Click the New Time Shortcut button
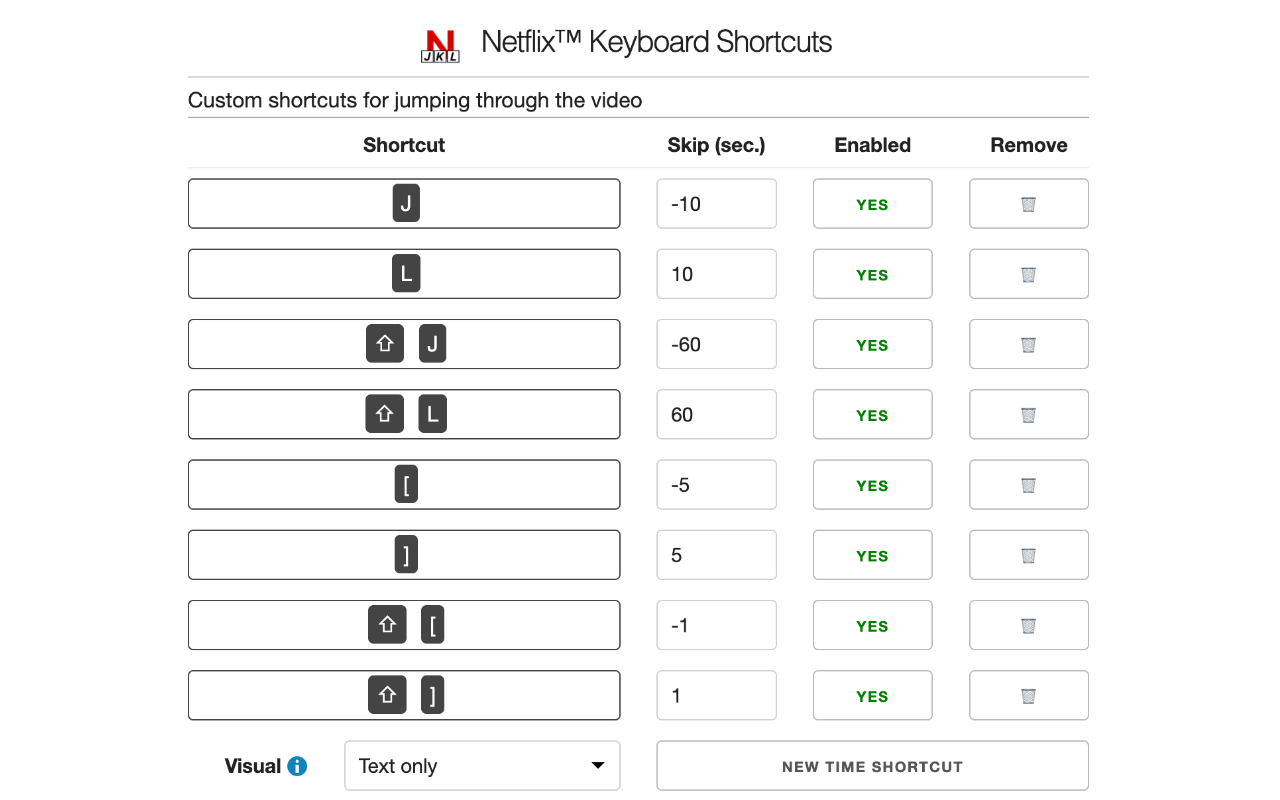The height and width of the screenshot is (800, 1280). [x=872, y=765]
